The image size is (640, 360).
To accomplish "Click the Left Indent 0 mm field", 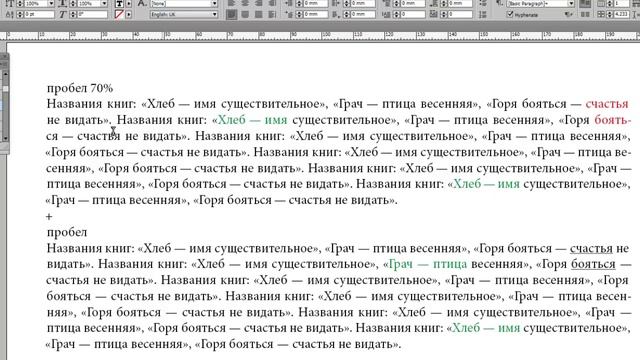I will tap(315, 4).
